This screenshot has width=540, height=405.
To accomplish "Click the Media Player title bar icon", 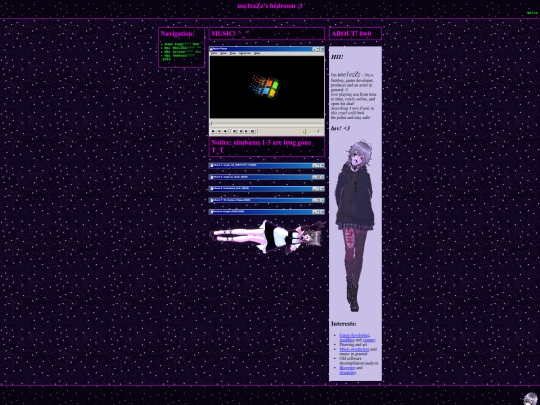I will coord(211,49).
